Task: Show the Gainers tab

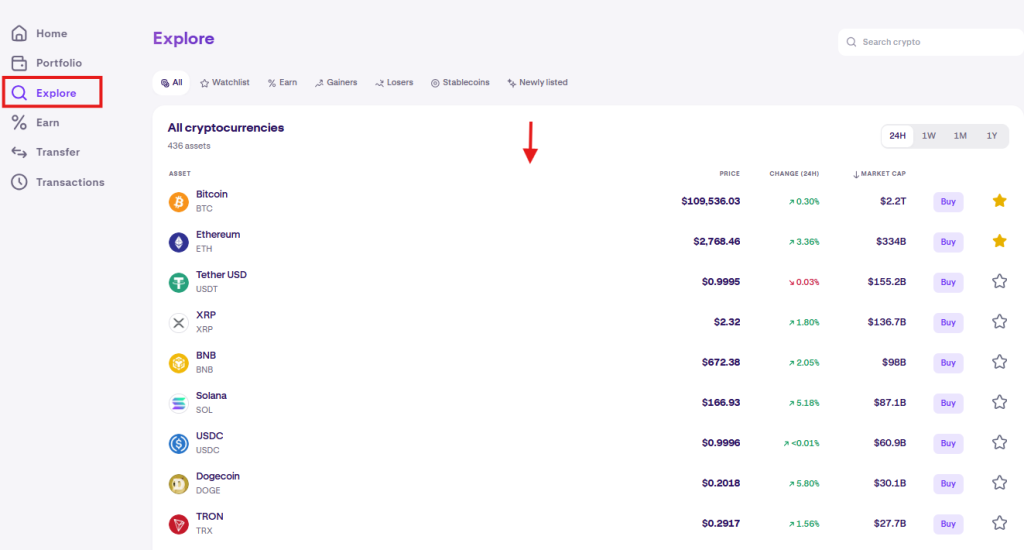Action: point(336,83)
